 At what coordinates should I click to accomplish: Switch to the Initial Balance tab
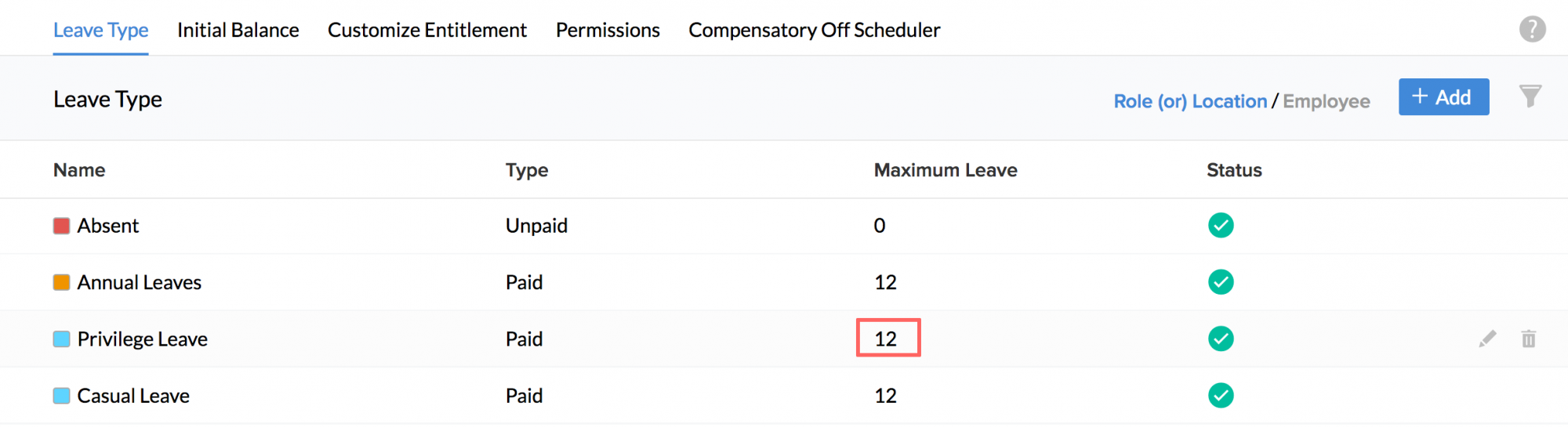coord(238,30)
